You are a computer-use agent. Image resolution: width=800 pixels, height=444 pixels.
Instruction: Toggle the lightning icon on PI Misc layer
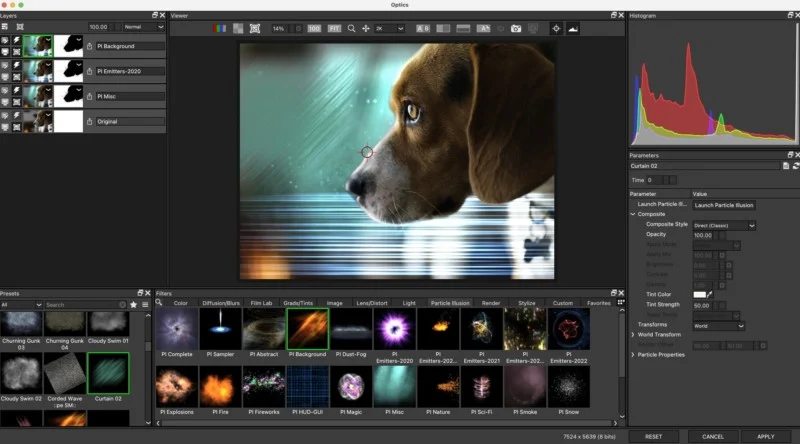click(x=17, y=89)
